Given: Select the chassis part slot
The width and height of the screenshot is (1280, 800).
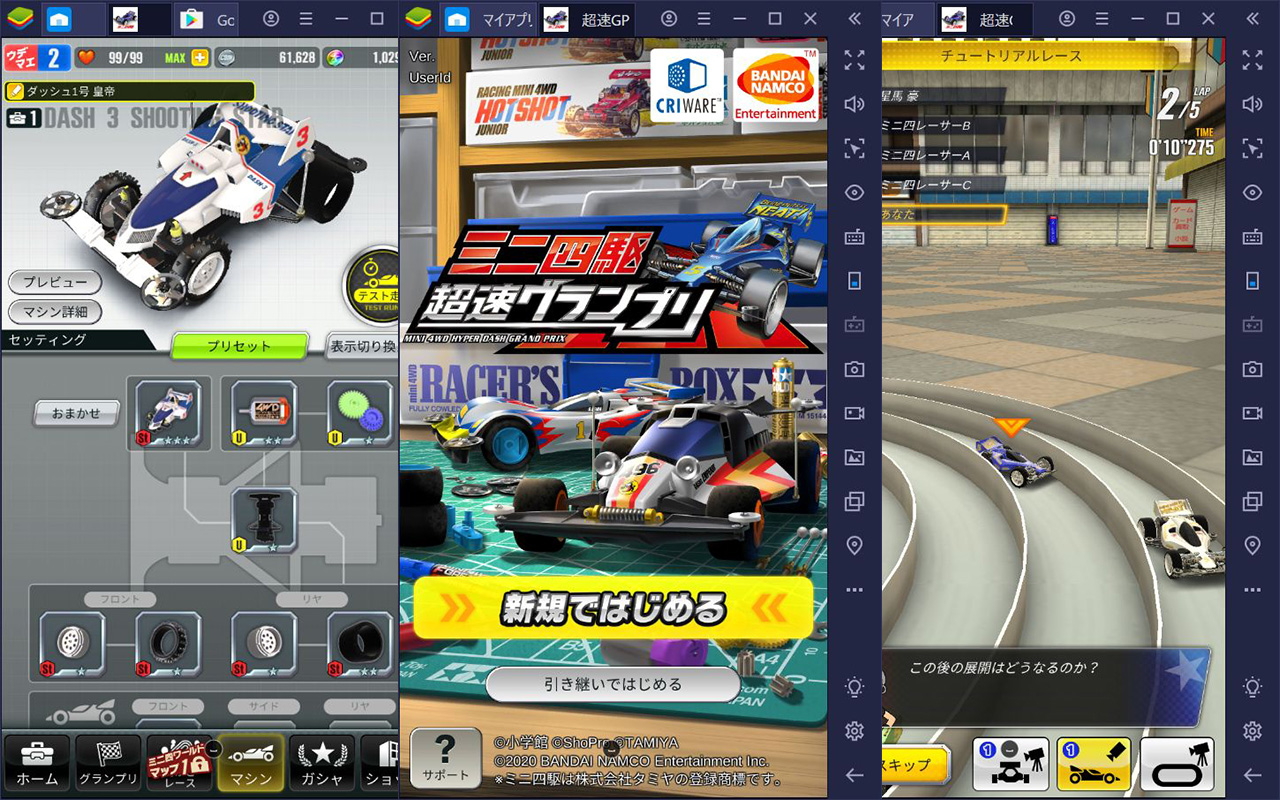Looking at the screenshot, I should (x=264, y=521).
